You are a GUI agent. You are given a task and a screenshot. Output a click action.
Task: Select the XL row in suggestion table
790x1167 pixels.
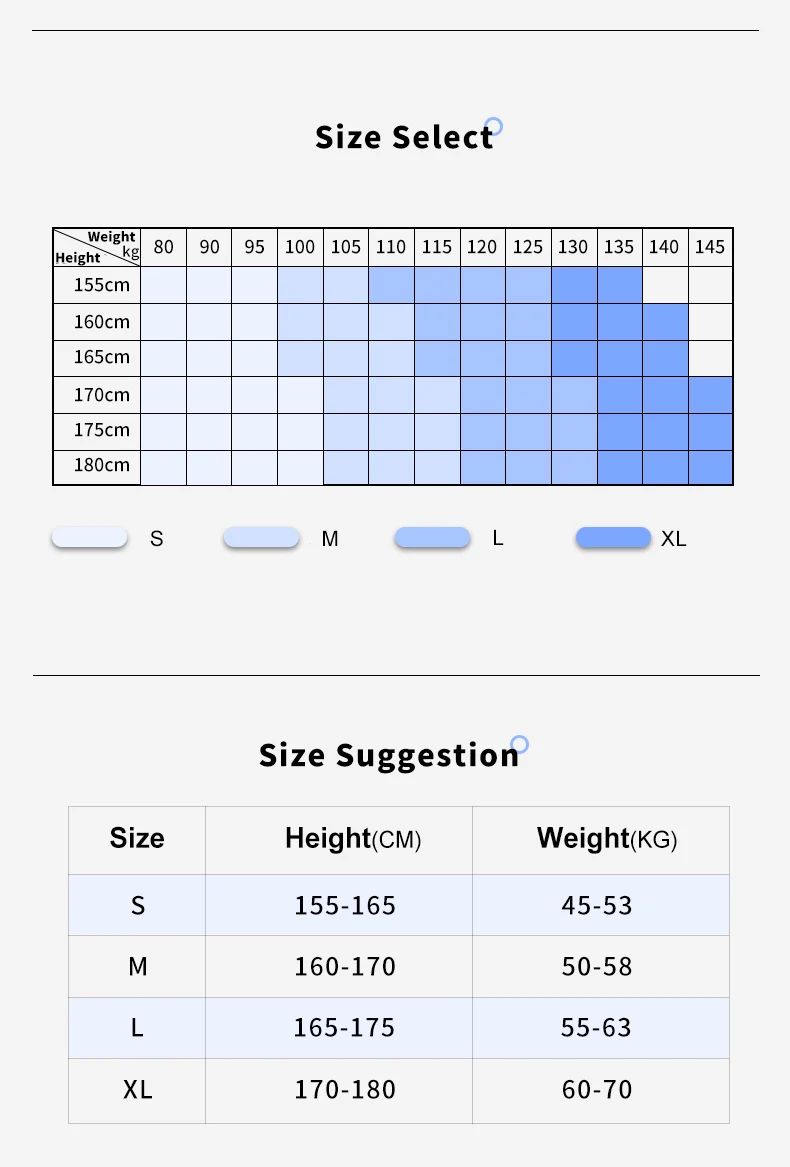(x=399, y=1090)
